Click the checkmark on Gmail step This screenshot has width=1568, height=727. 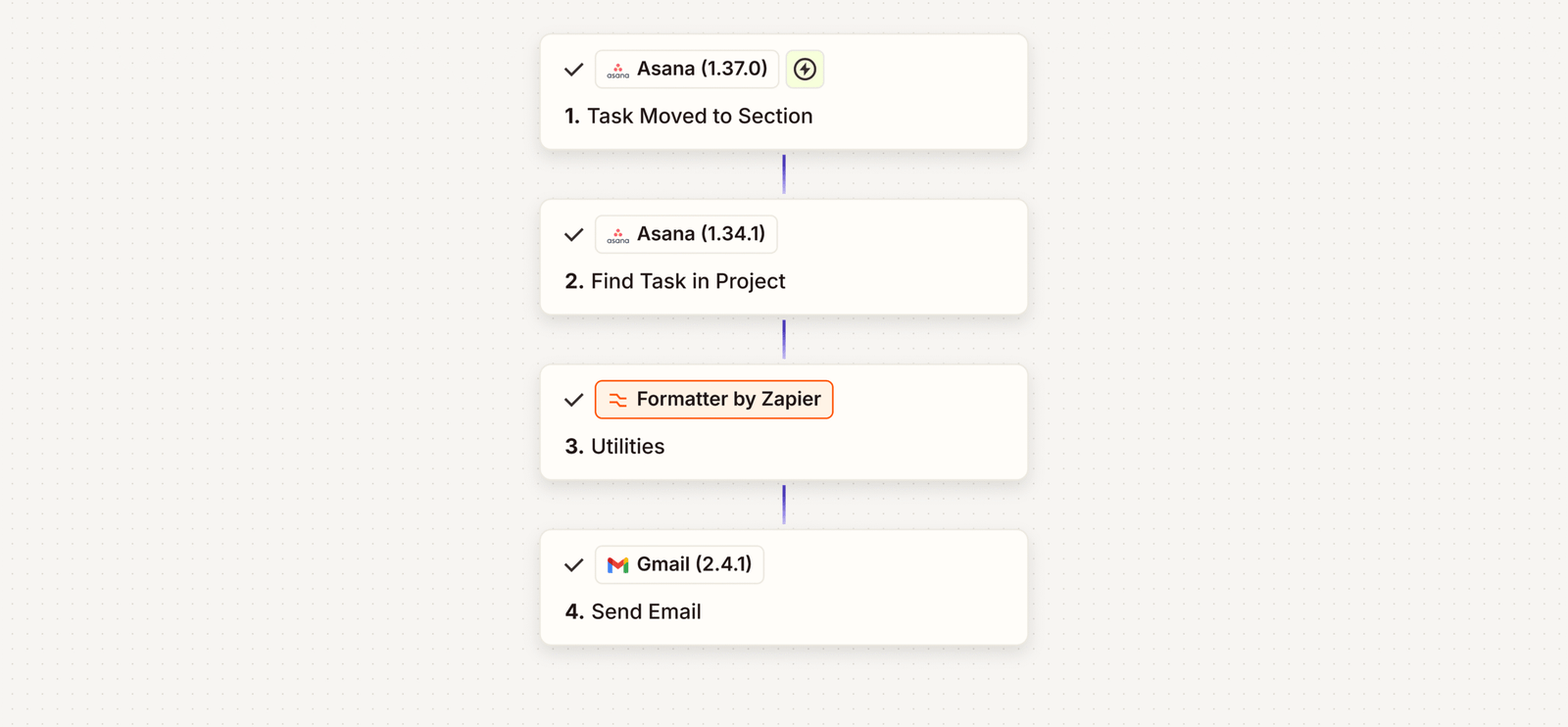tap(574, 565)
